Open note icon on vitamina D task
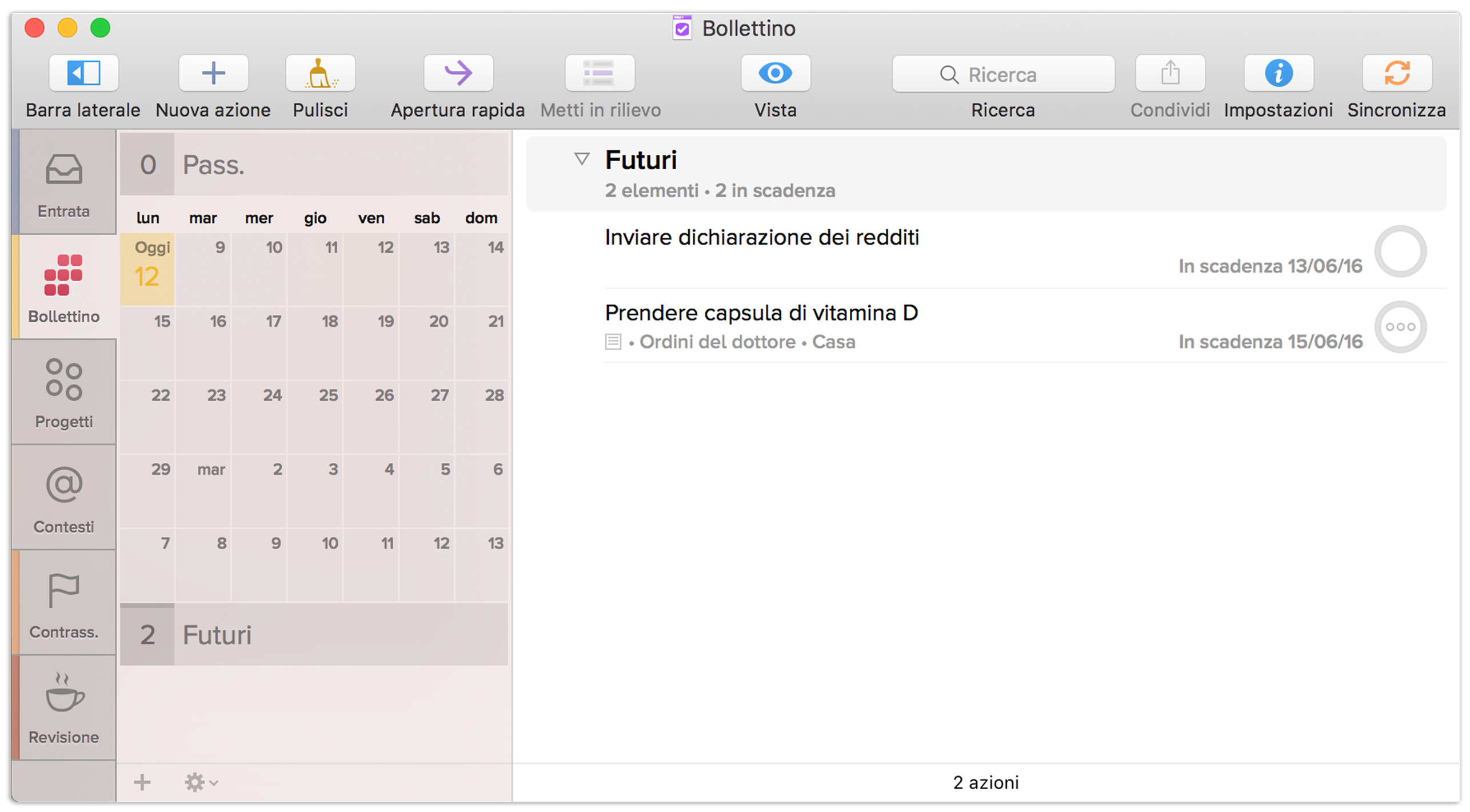This screenshot has width=1470, height=812. tap(613, 342)
